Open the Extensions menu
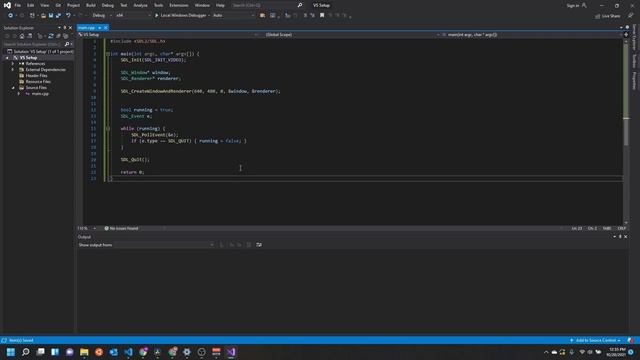The height and width of the screenshot is (360, 640). pos(179,5)
